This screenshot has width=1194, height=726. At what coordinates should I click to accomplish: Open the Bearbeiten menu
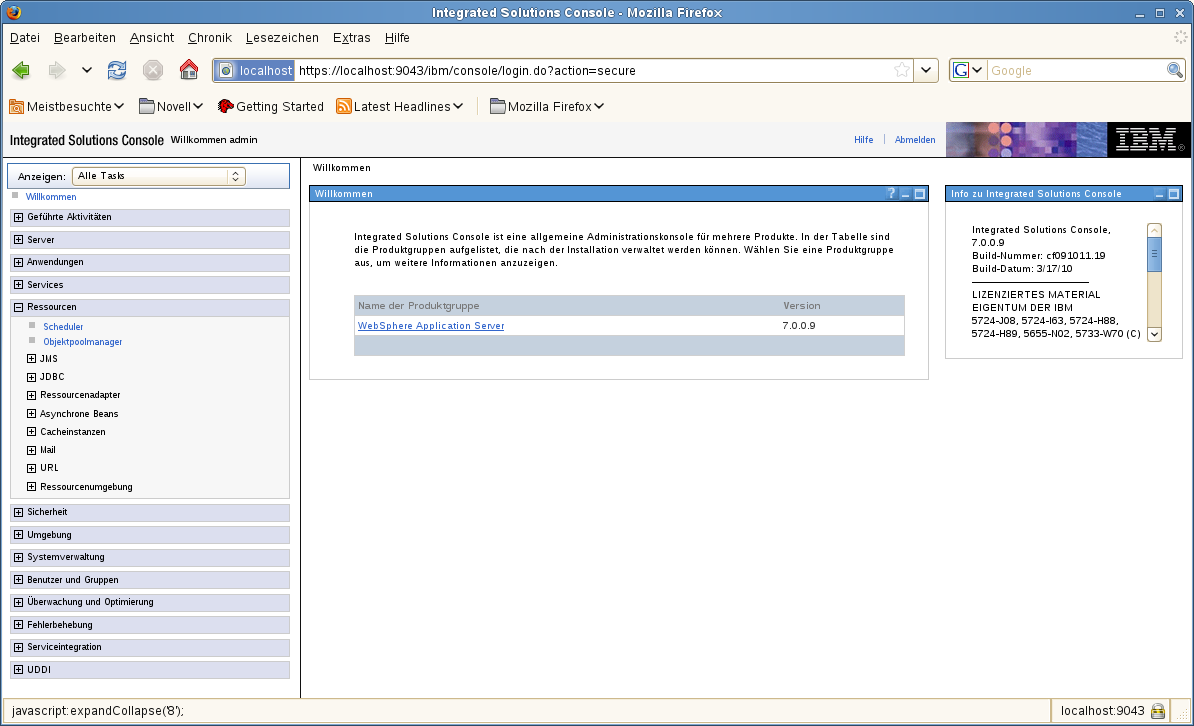[x=85, y=37]
